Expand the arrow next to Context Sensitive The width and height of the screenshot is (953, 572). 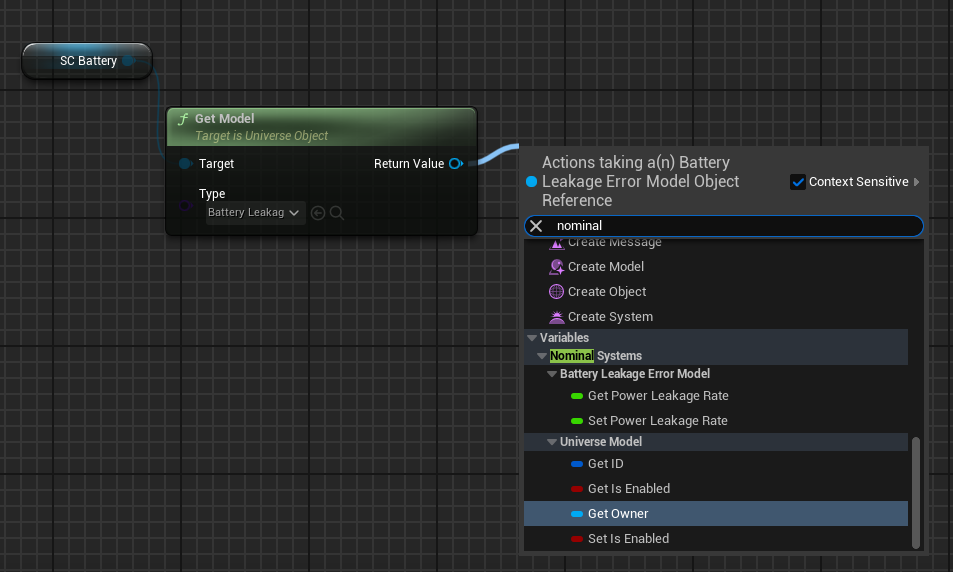(917, 182)
